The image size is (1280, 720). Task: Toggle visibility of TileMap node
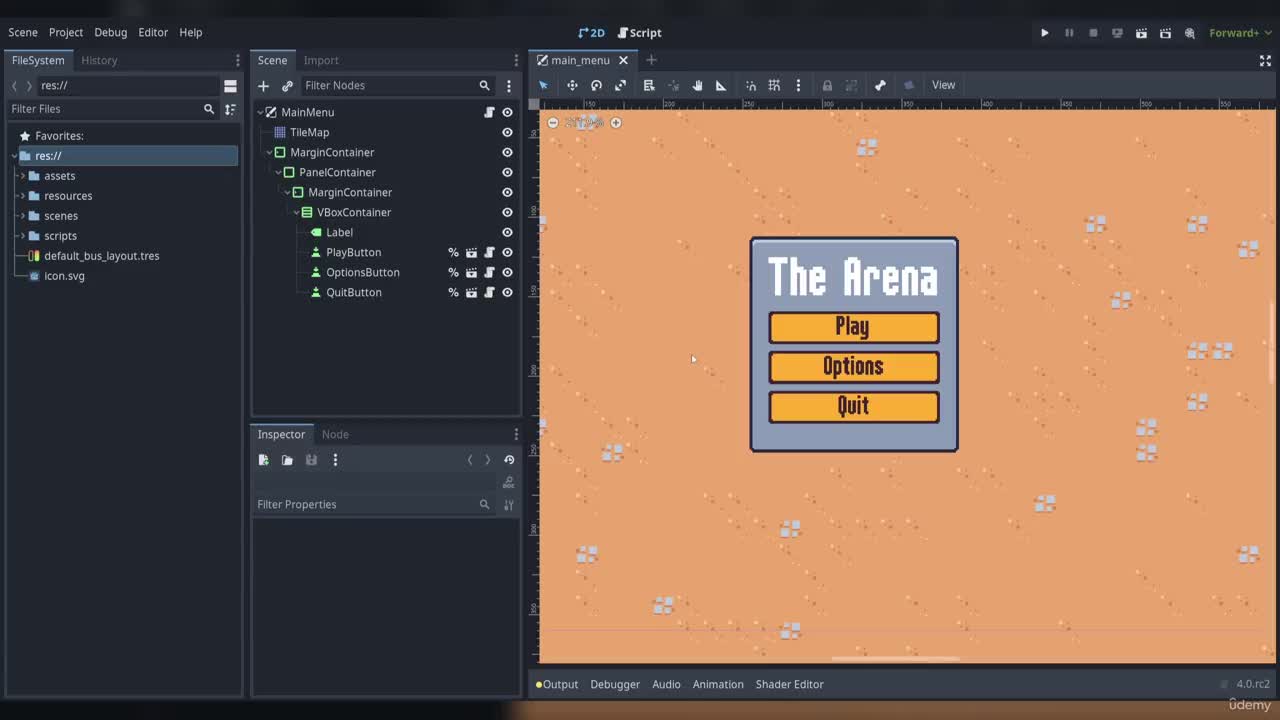pos(507,132)
